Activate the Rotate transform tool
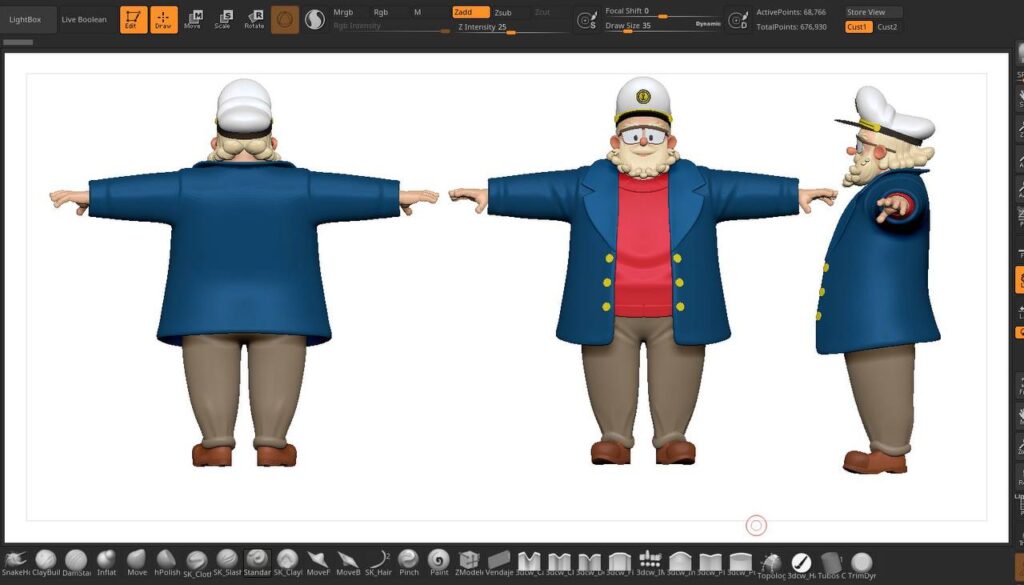 pyautogui.click(x=254, y=19)
